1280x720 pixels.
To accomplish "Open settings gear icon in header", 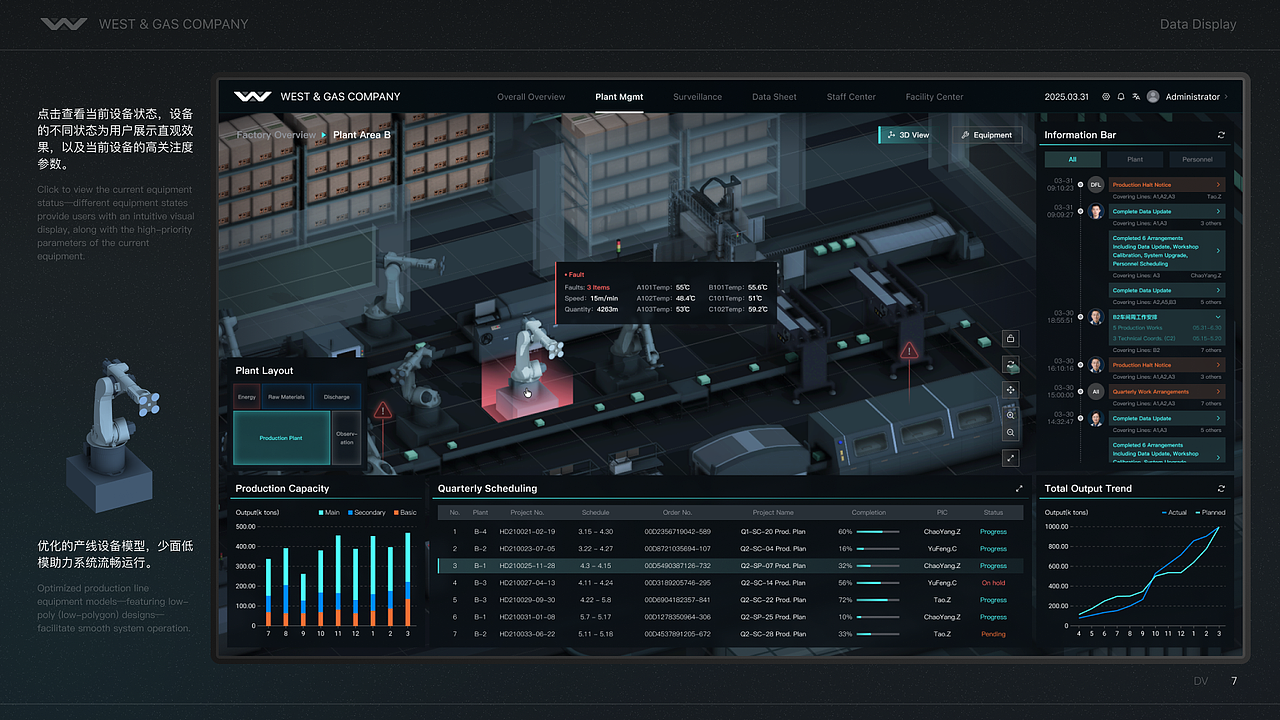I will [1106, 97].
